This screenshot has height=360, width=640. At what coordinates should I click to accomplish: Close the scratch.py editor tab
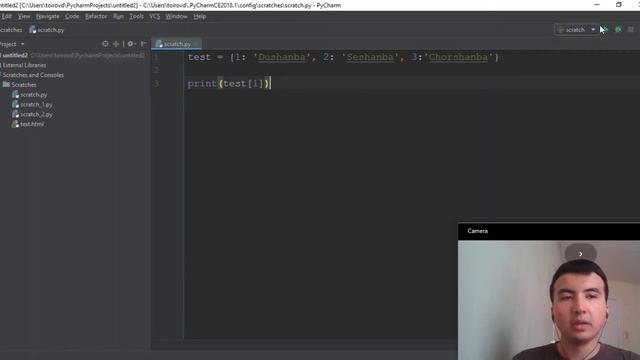[196, 44]
